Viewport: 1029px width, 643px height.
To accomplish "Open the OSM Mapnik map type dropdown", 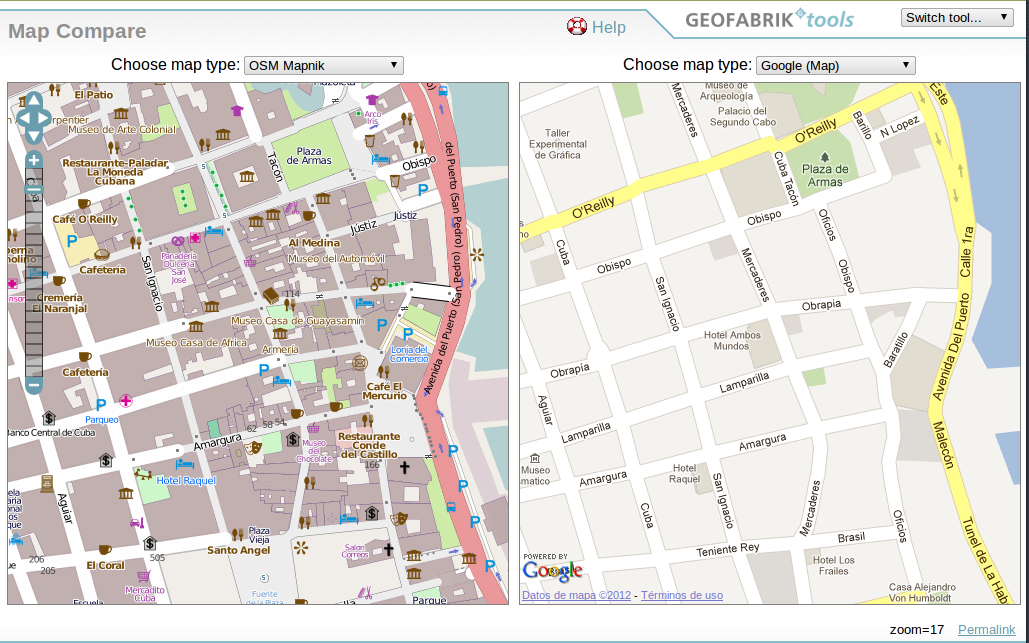I will (x=323, y=66).
